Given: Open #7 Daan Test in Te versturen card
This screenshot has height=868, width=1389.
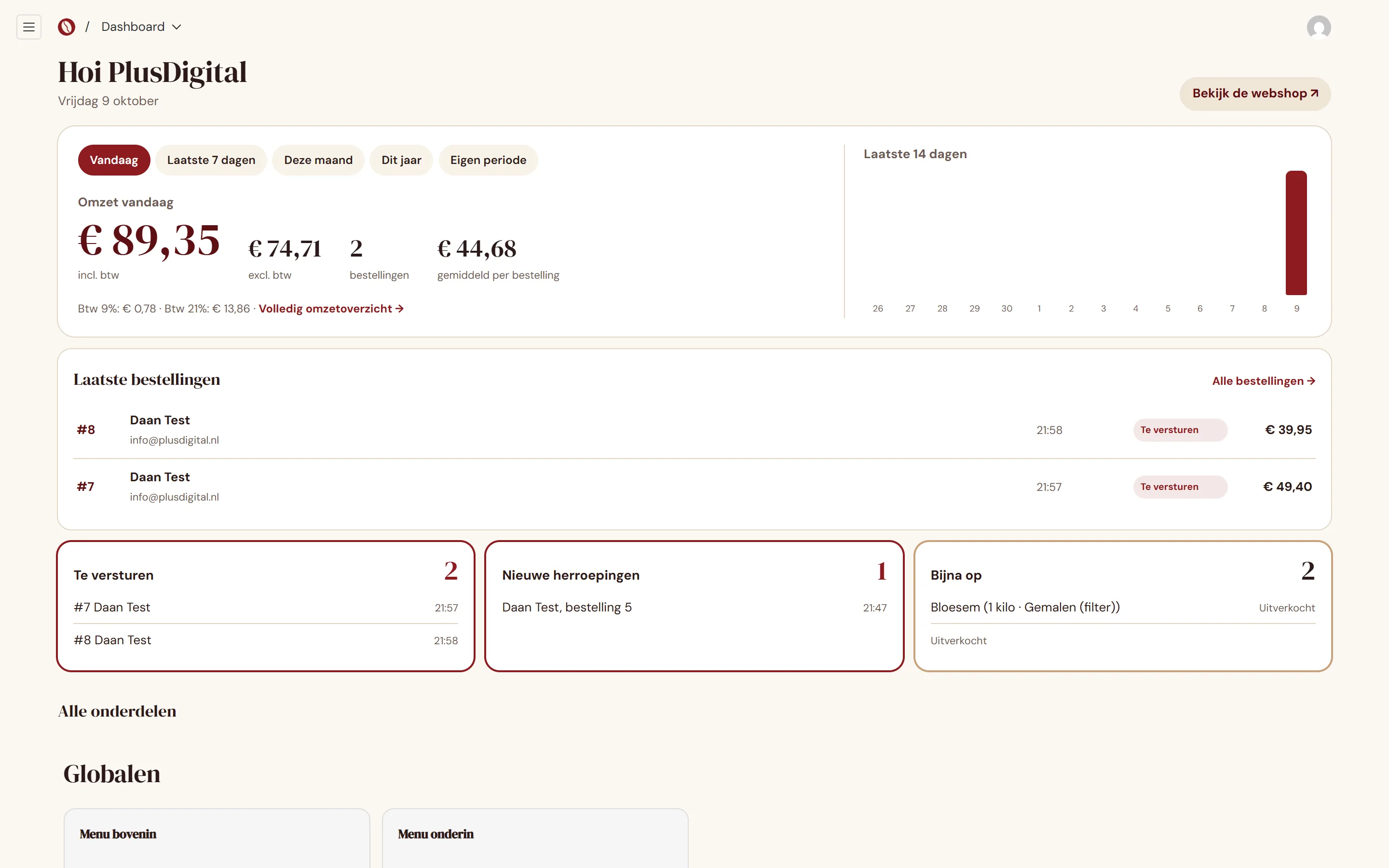Looking at the screenshot, I should pyautogui.click(x=266, y=608).
